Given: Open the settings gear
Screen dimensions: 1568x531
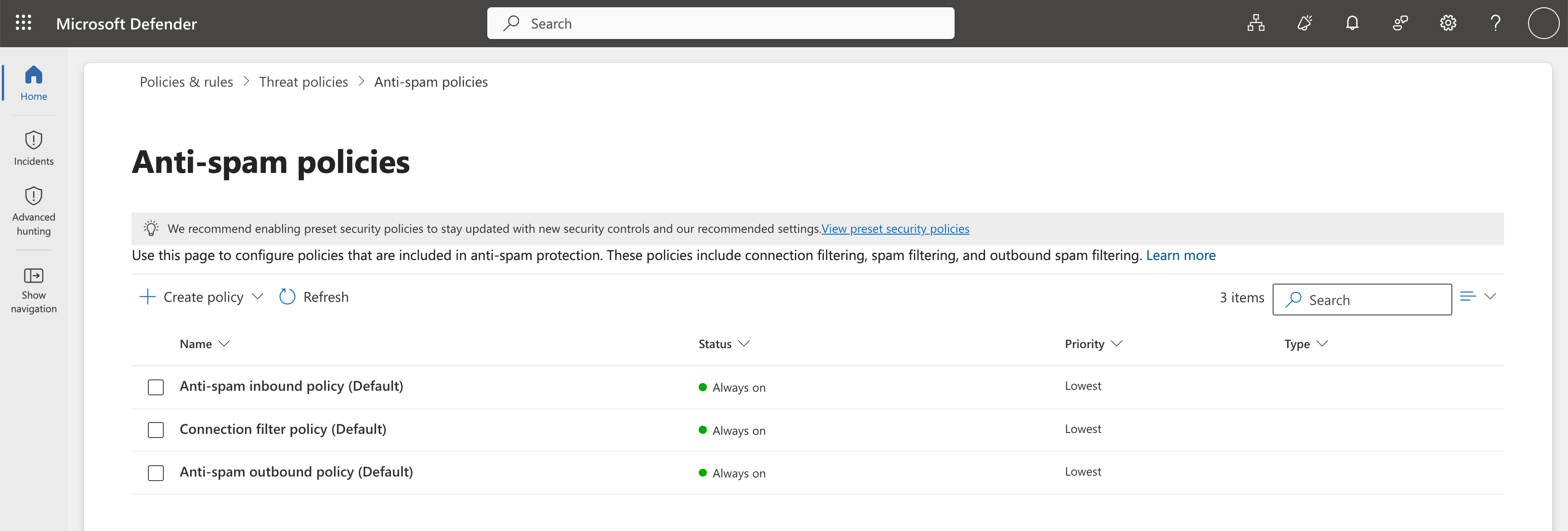Looking at the screenshot, I should [1447, 23].
